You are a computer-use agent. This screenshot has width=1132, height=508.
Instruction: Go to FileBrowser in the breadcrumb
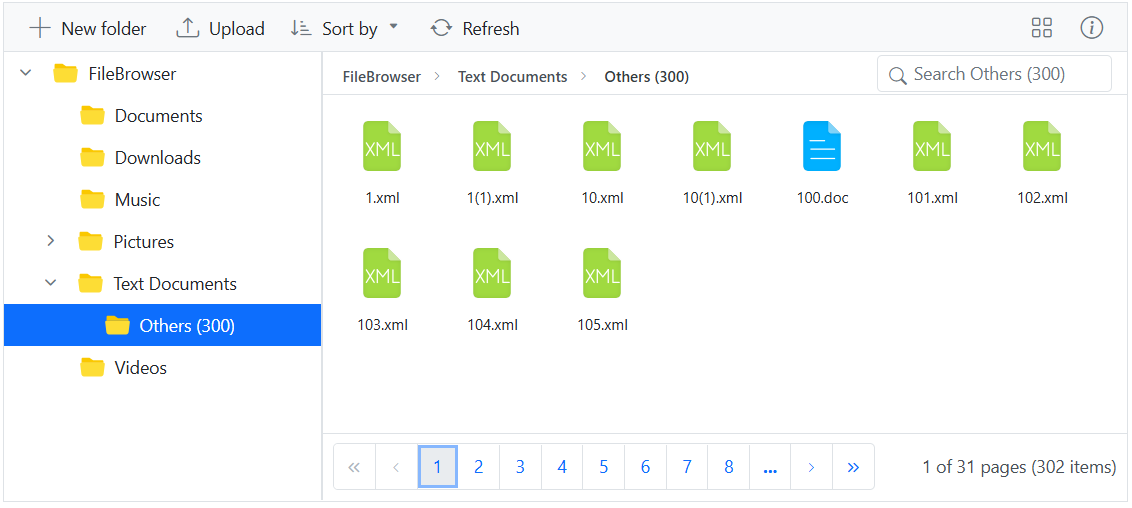tap(381, 76)
